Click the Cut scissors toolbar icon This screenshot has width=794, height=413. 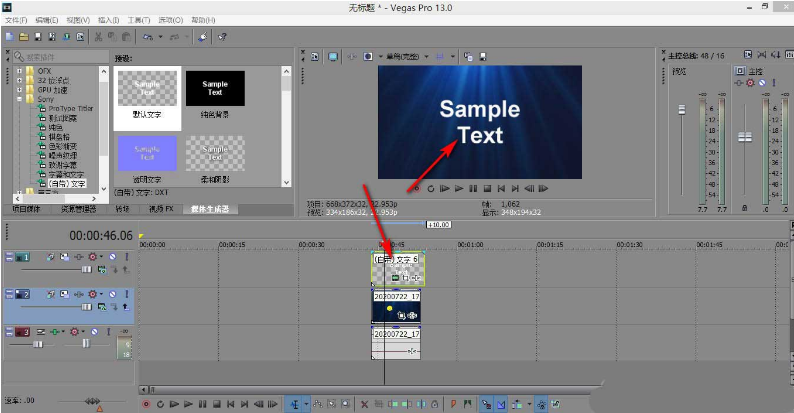pyautogui.click(x=98, y=36)
